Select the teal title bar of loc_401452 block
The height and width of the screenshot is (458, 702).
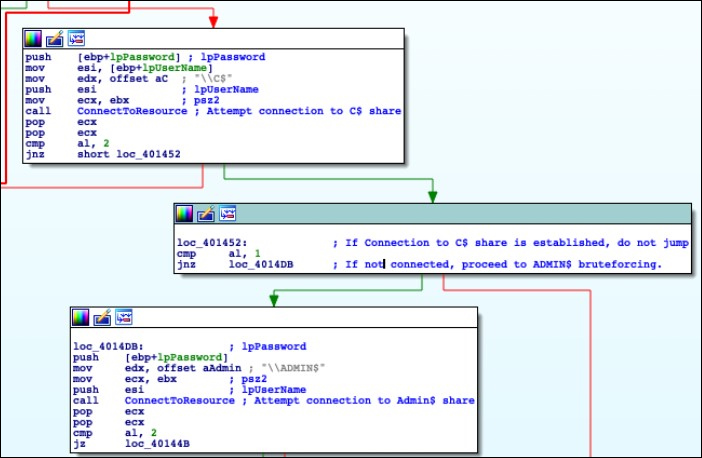pyautogui.click(x=432, y=214)
